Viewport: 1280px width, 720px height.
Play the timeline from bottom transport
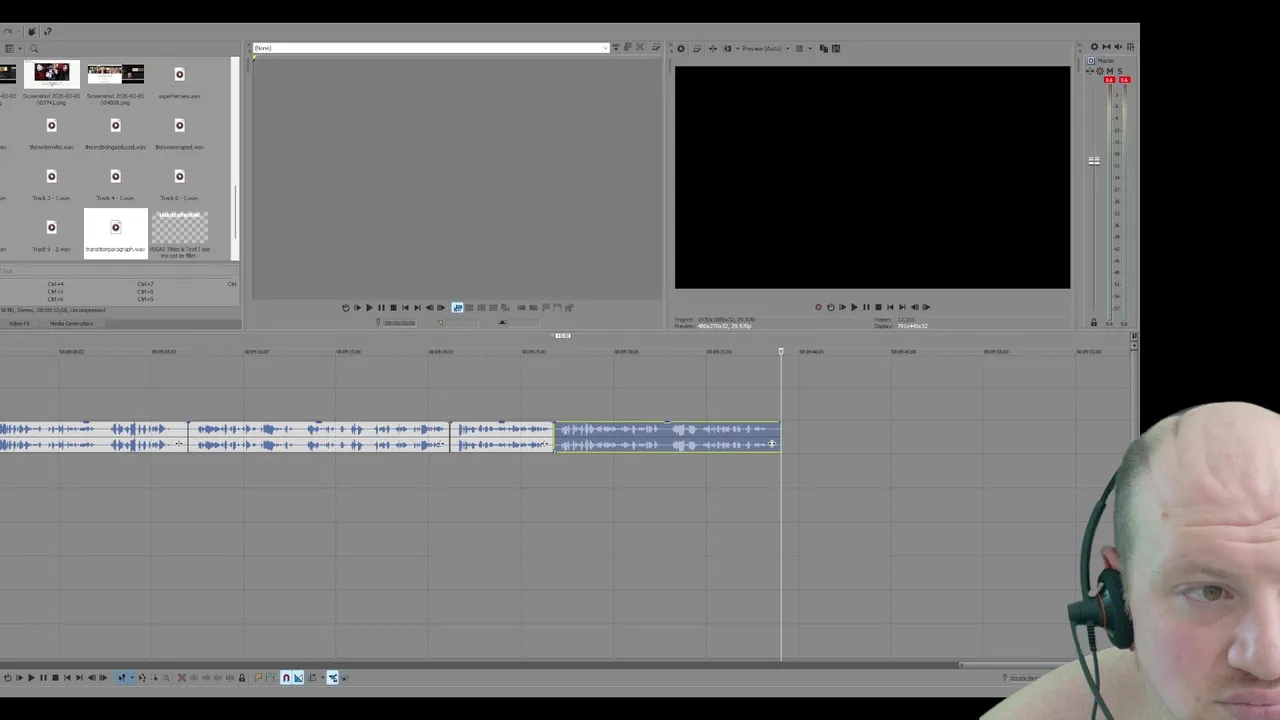tap(31, 678)
